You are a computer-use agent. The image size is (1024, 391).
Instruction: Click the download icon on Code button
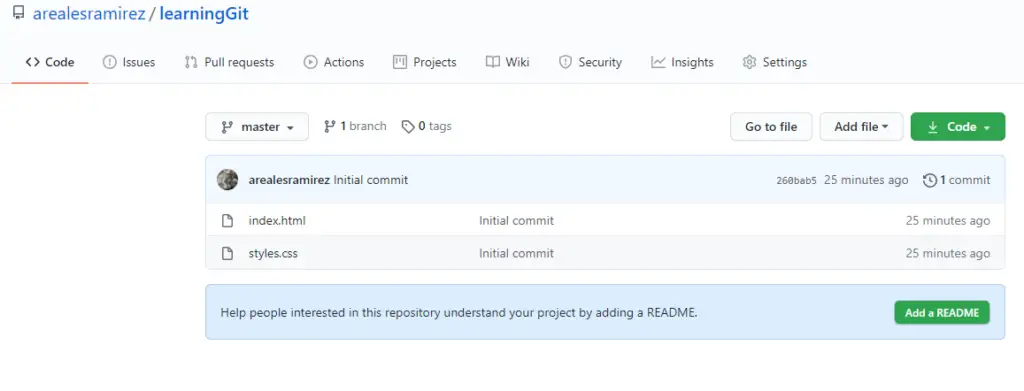[x=933, y=127]
